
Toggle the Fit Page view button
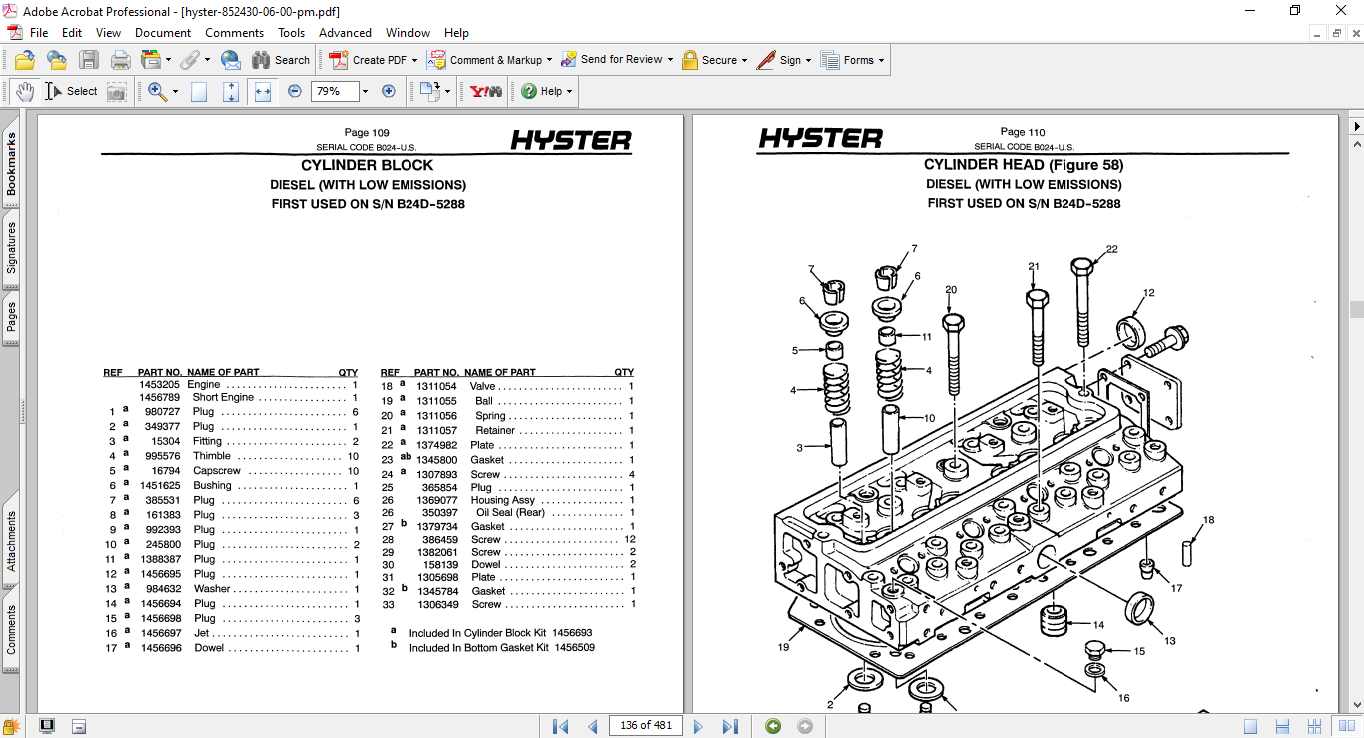pyautogui.click(x=231, y=91)
